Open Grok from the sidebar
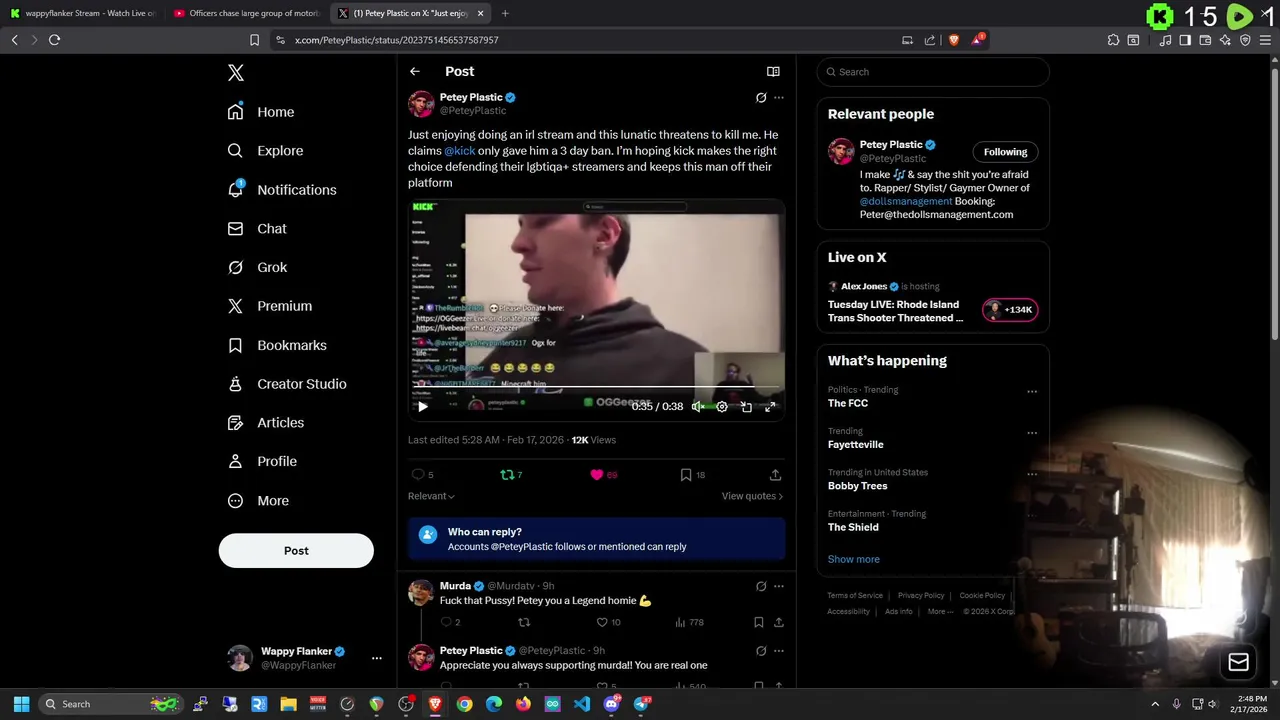The image size is (1280, 720). tap(257, 268)
